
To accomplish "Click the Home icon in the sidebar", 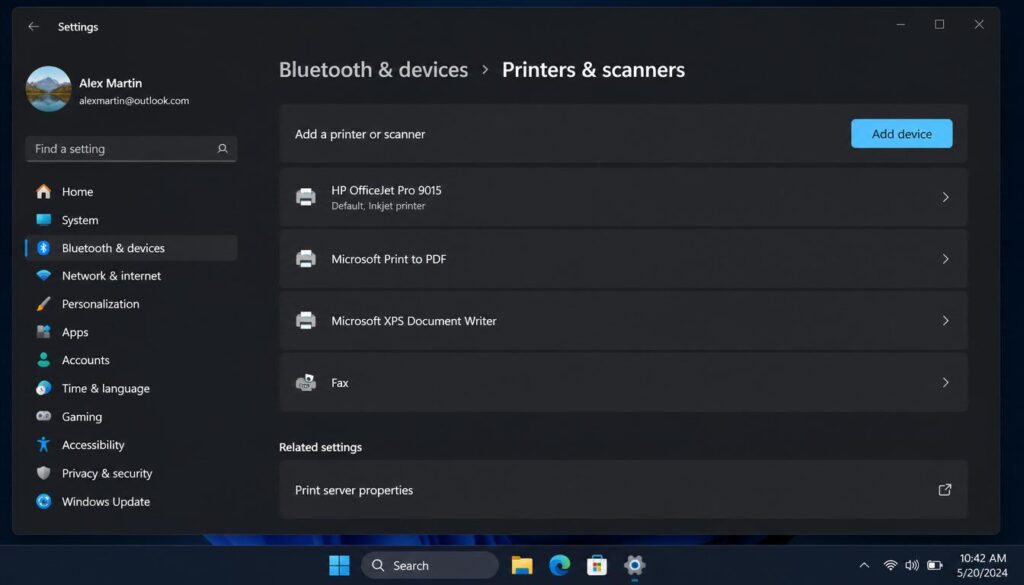I will pos(44,191).
